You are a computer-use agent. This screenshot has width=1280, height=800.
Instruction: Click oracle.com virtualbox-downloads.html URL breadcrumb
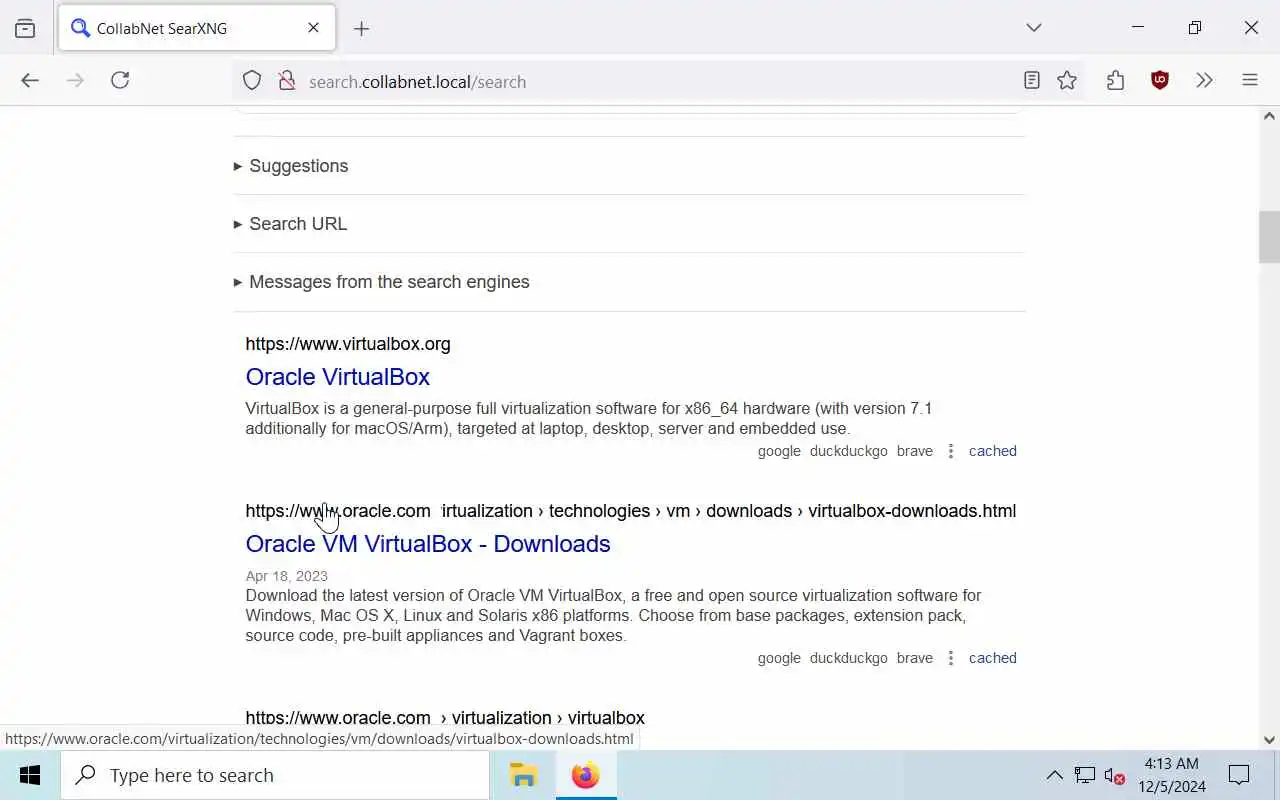[x=631, y=511]
